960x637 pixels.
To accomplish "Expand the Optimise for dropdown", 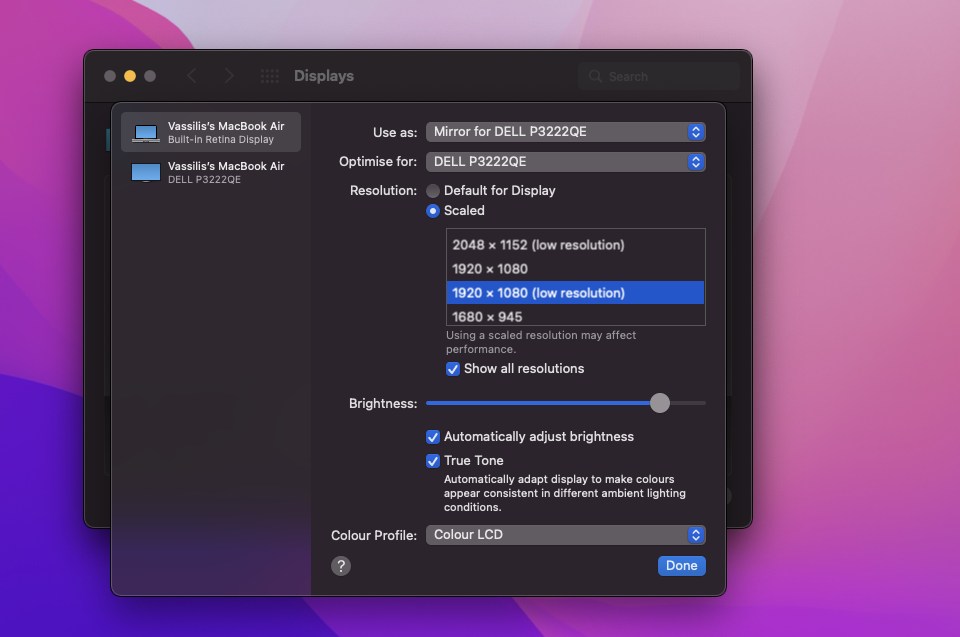I will [566, 162].
